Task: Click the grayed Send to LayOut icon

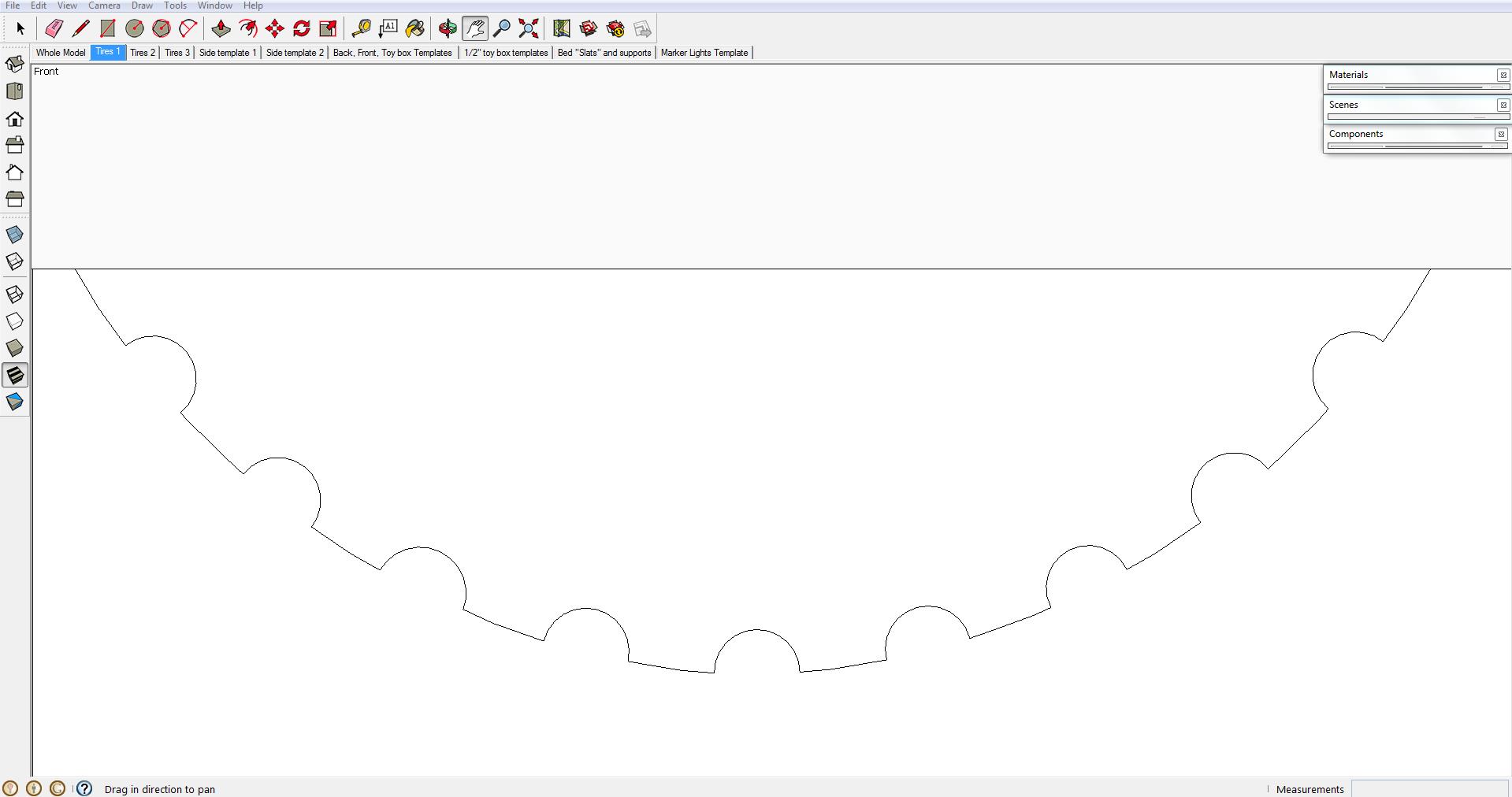Action: [642, 29]
